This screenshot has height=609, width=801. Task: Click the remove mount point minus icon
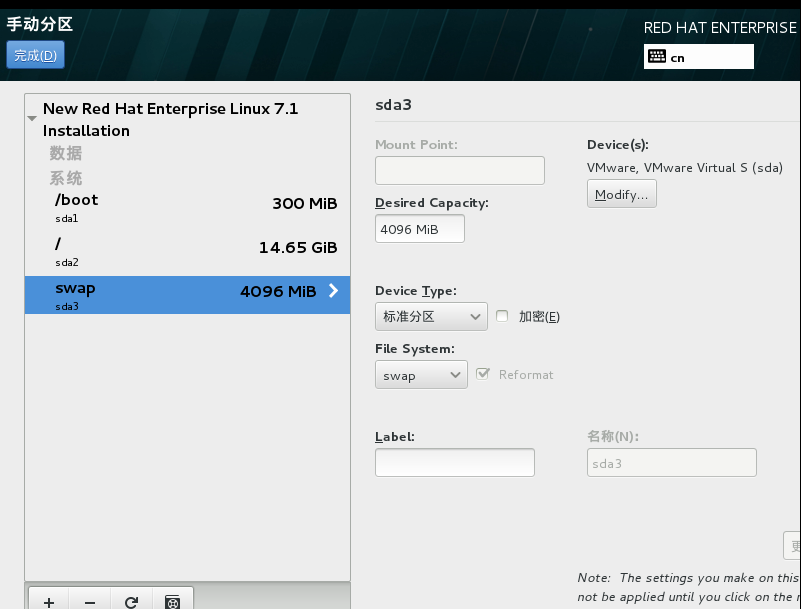pos(90,601)
